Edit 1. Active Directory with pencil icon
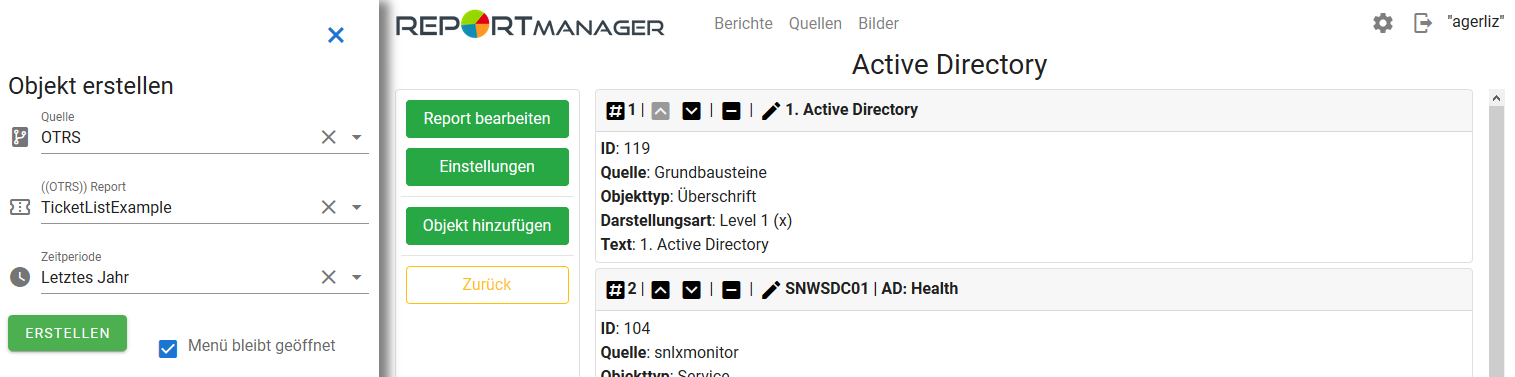 (x=771, y=110)
